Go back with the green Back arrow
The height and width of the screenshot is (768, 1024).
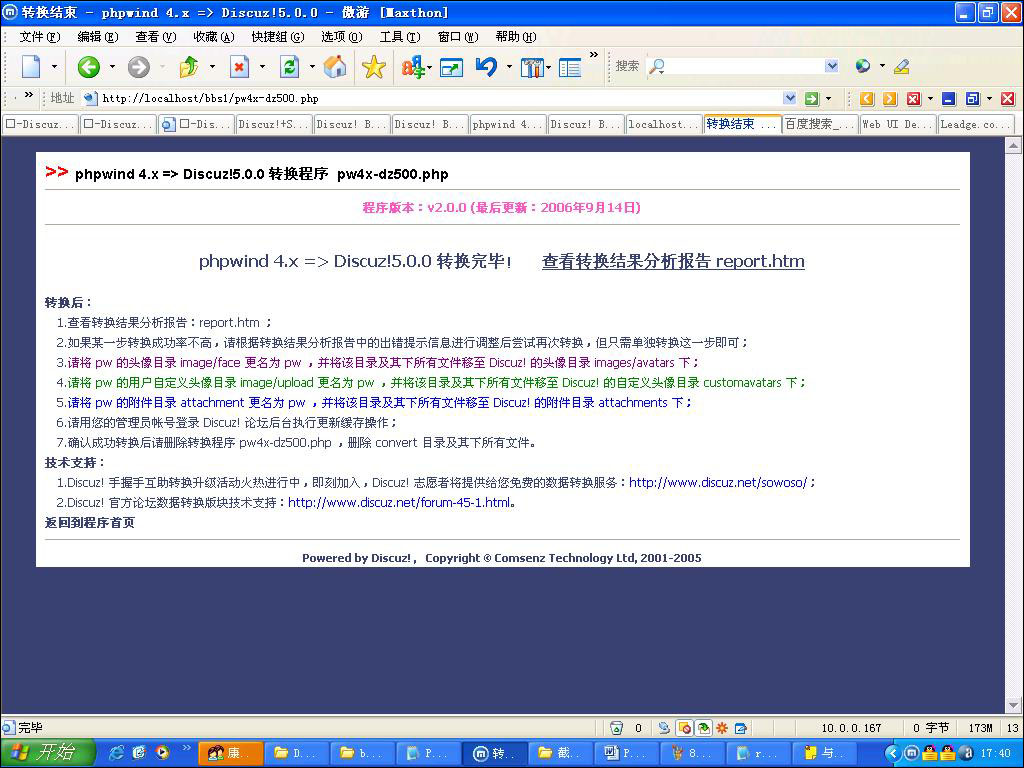(88, 67)
